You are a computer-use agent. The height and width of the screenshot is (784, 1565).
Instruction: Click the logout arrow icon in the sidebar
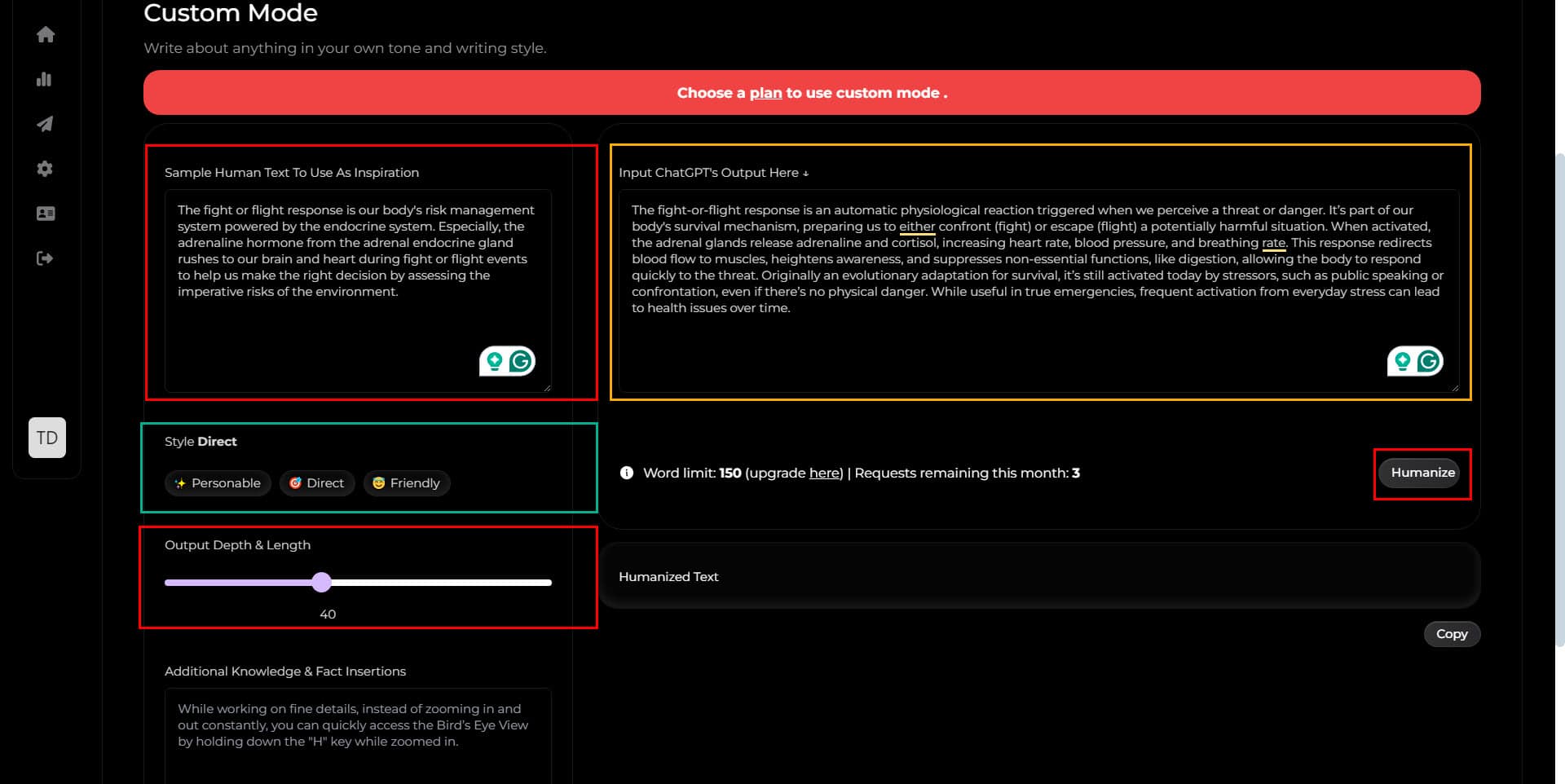[45, 258]
